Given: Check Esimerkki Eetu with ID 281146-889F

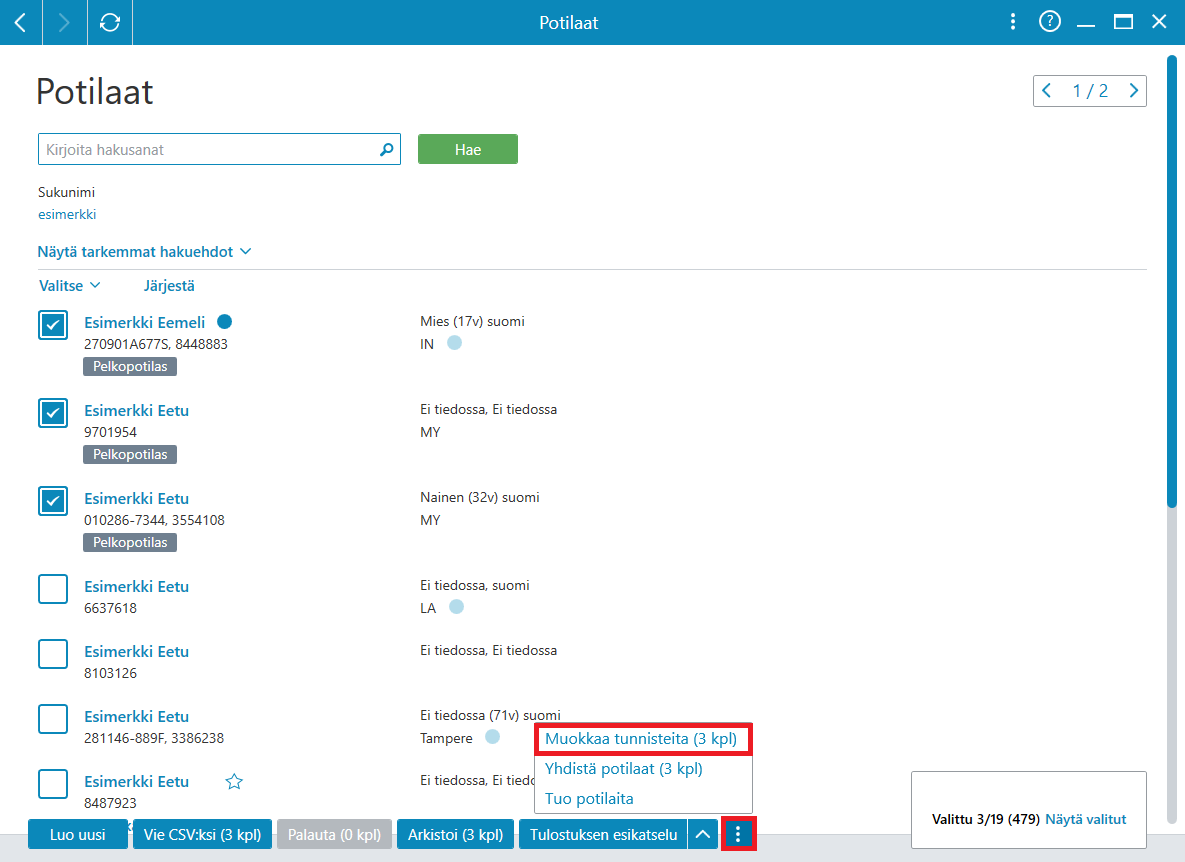Looking at the screenshot, I should tap(53, 718).
